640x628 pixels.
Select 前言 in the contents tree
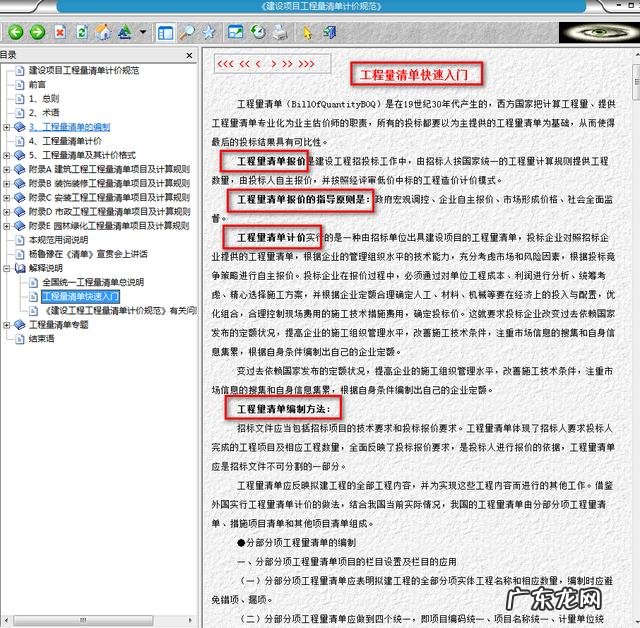[37, 85]
